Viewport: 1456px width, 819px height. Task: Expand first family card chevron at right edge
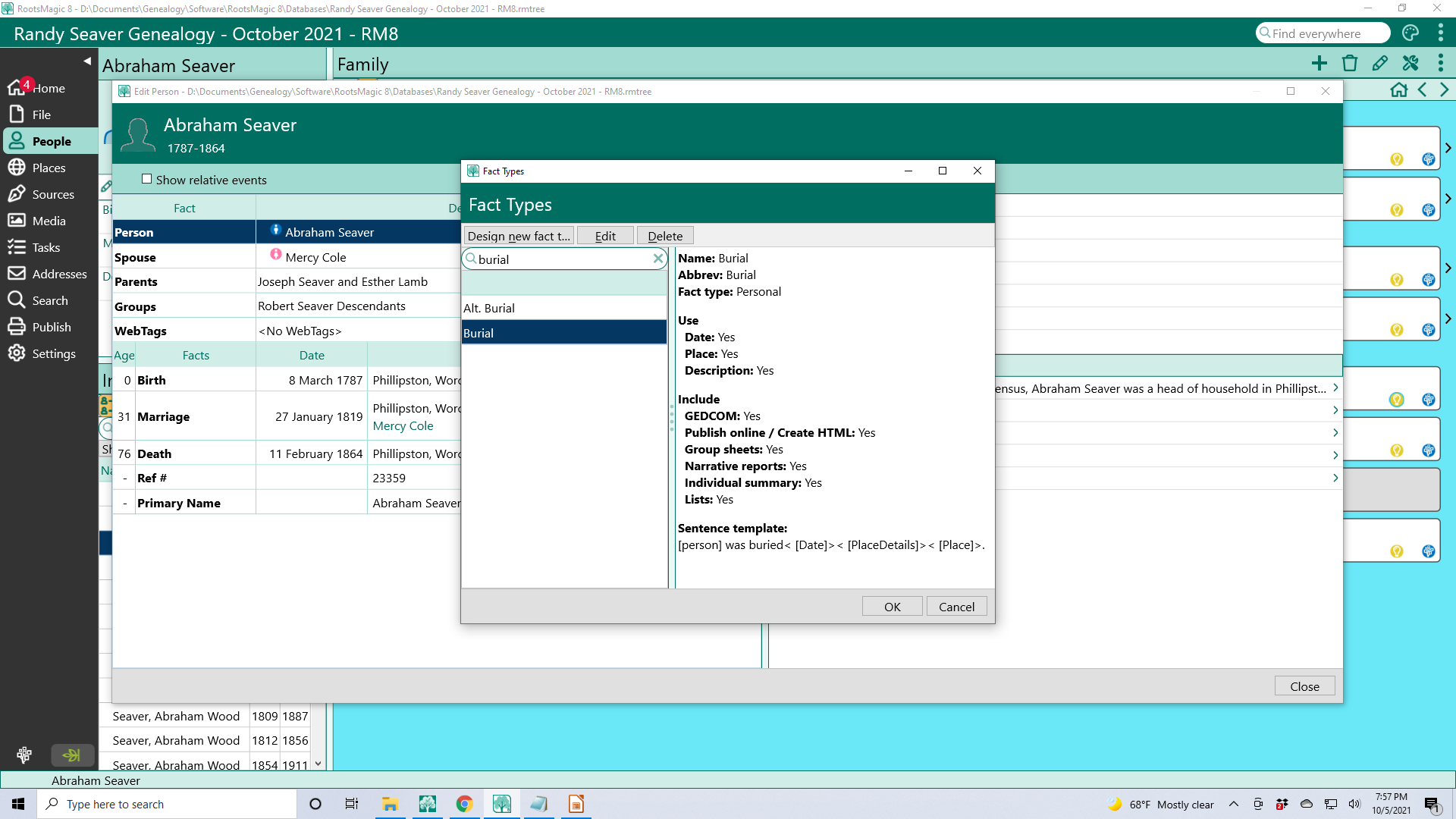click(1448, 148)
